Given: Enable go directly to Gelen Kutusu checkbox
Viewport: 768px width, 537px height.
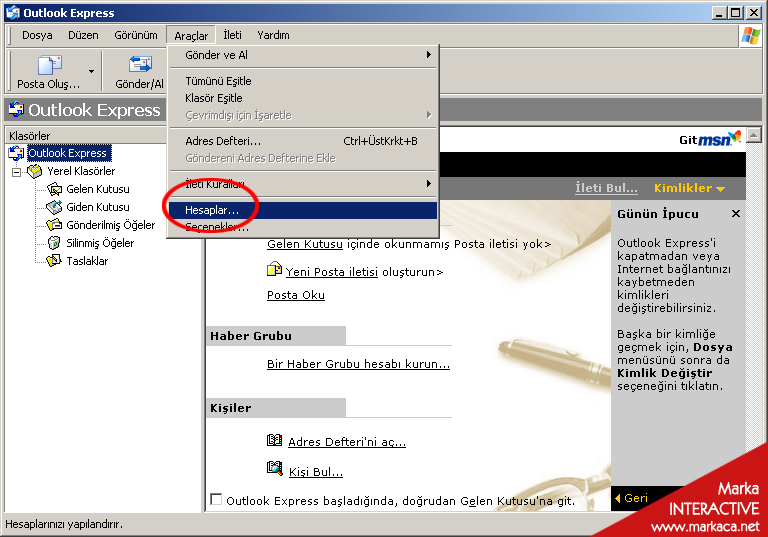Looking at the screenshot, I should (x=216, y=499).
